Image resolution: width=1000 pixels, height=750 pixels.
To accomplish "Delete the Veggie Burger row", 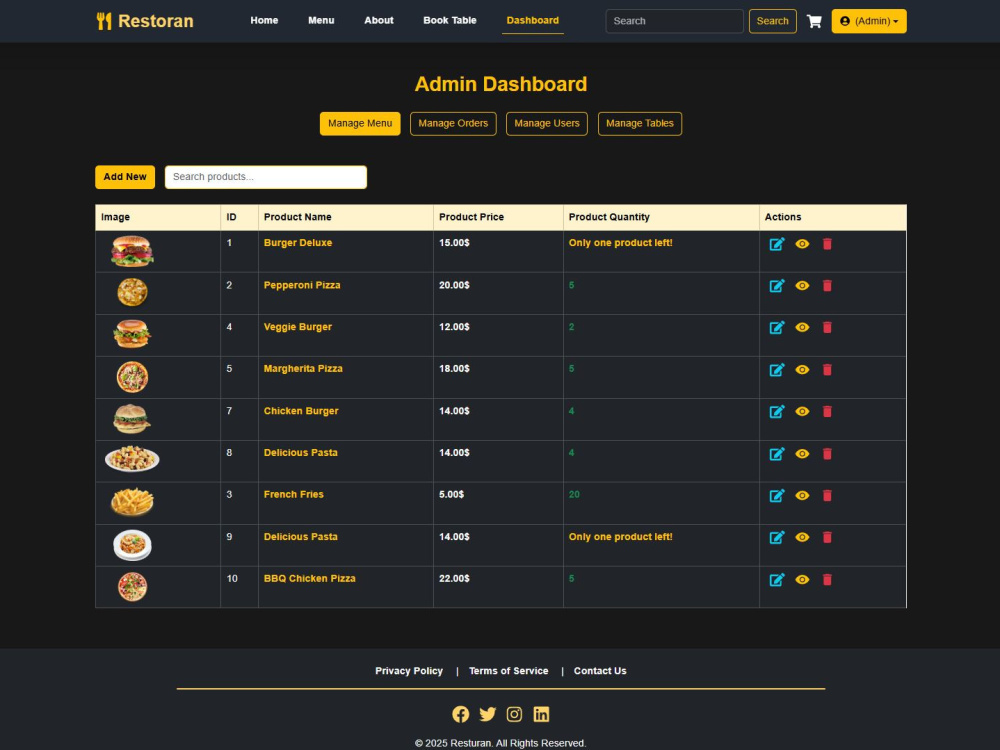I will pyautogui.click(x=827, y=327).
